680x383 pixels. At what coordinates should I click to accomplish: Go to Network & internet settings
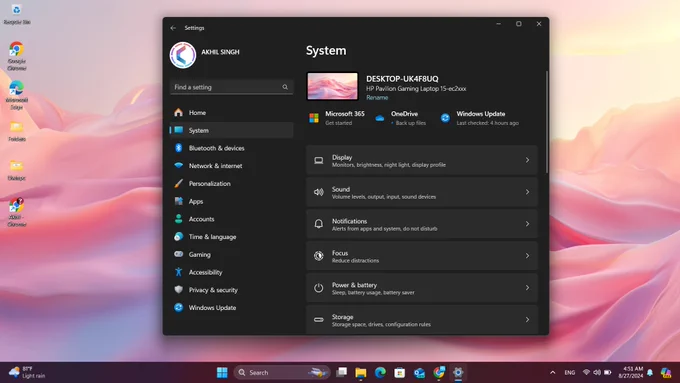coord(232,166)
